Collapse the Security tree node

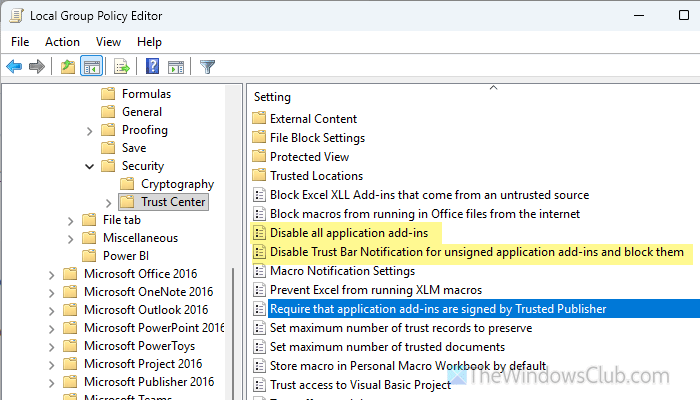click(89, 167)
